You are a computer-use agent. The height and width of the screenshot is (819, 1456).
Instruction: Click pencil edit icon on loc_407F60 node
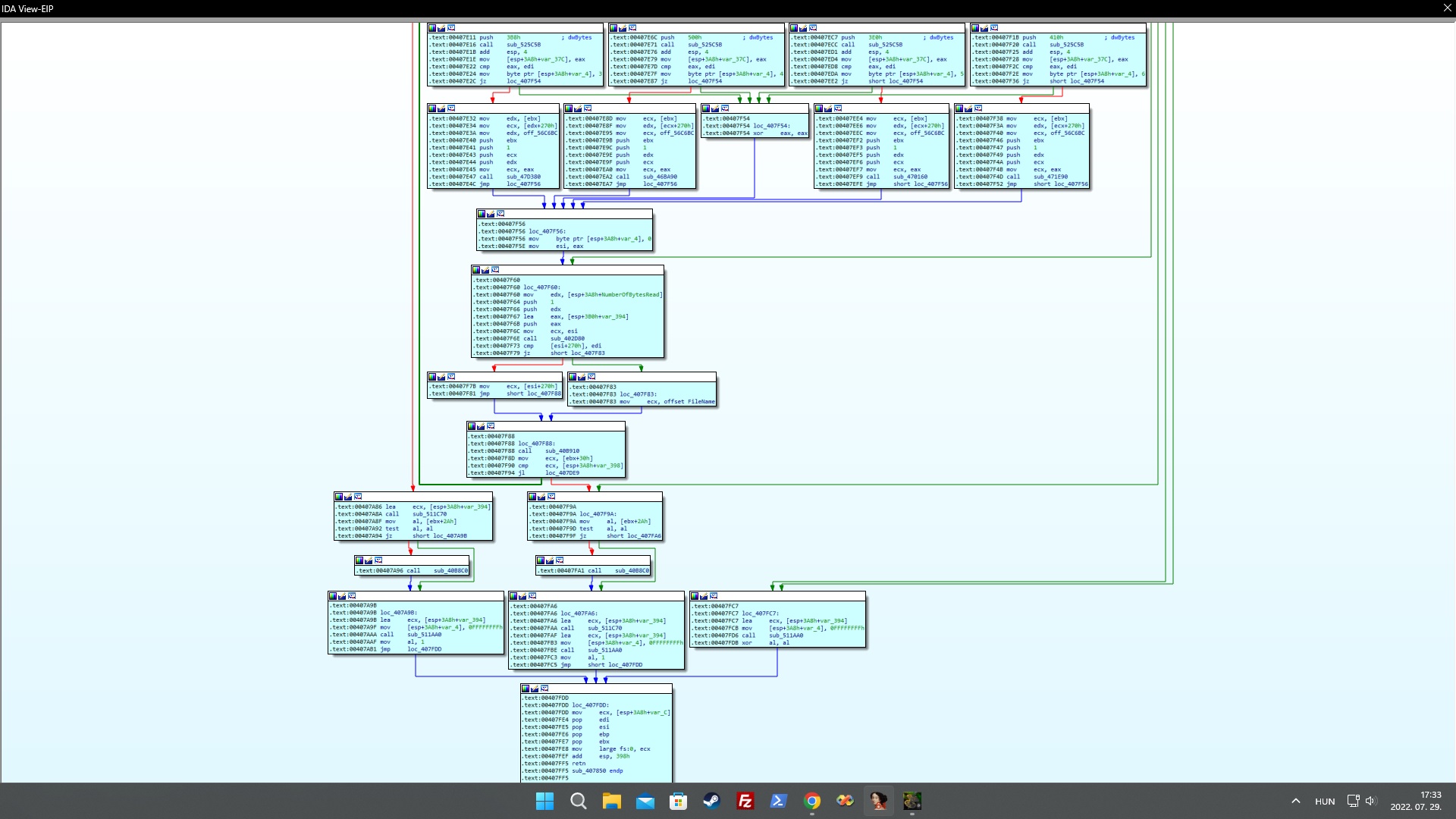(485, 270)
